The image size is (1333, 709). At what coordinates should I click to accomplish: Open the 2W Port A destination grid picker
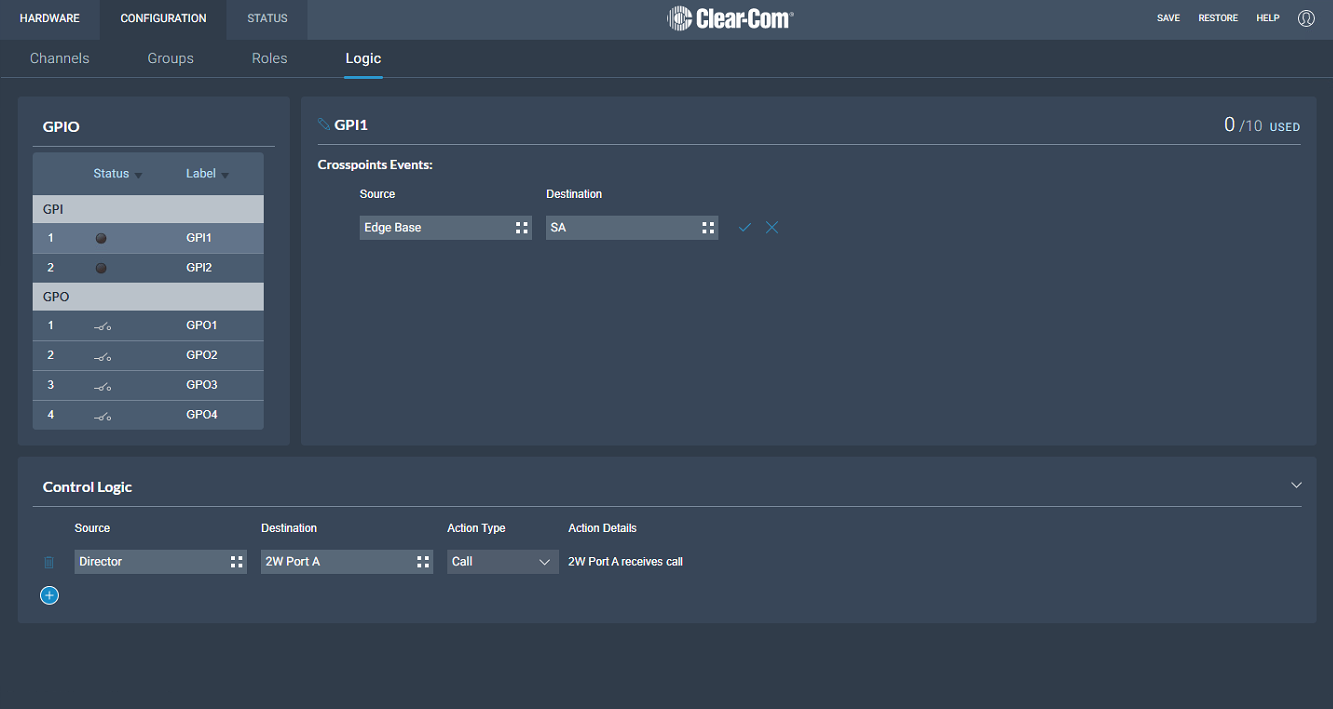[x=423, y=561]
